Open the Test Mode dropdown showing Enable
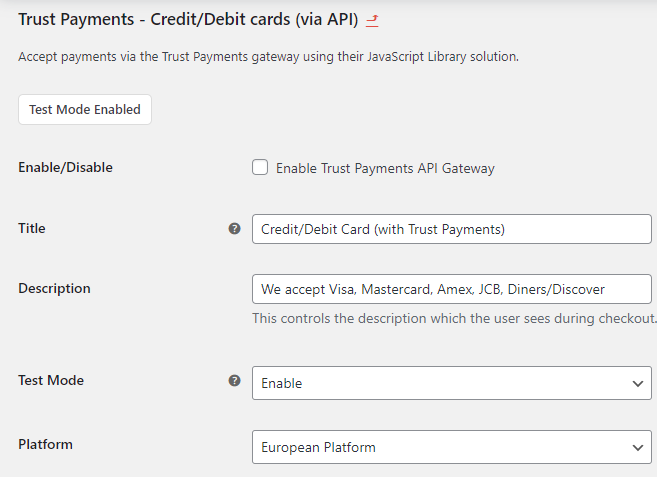This screenshot has height=477, width=657. click(x=440, y=383)
